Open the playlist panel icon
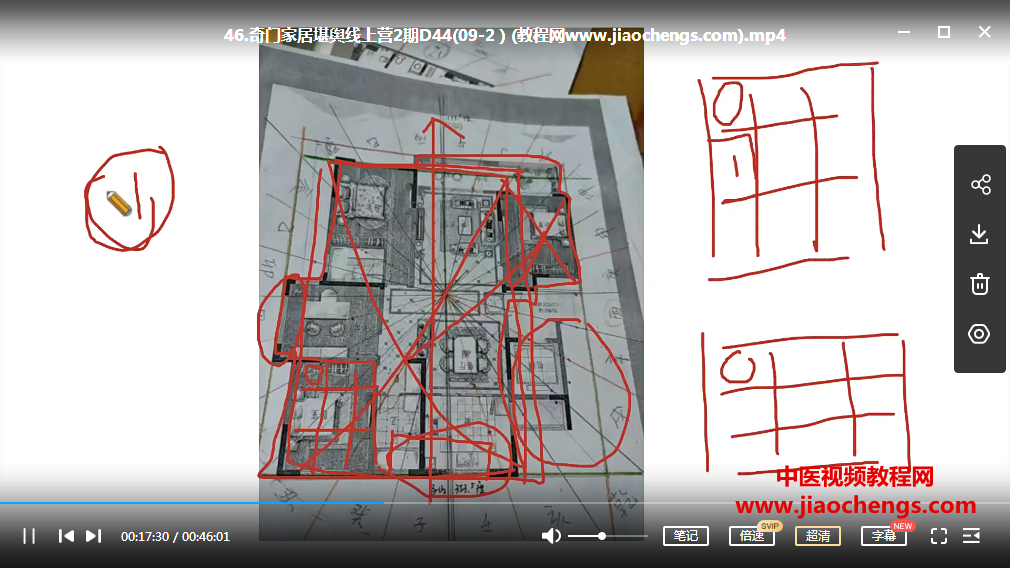This screenshot has width=1010, height=568. click(x=971, y=536)
